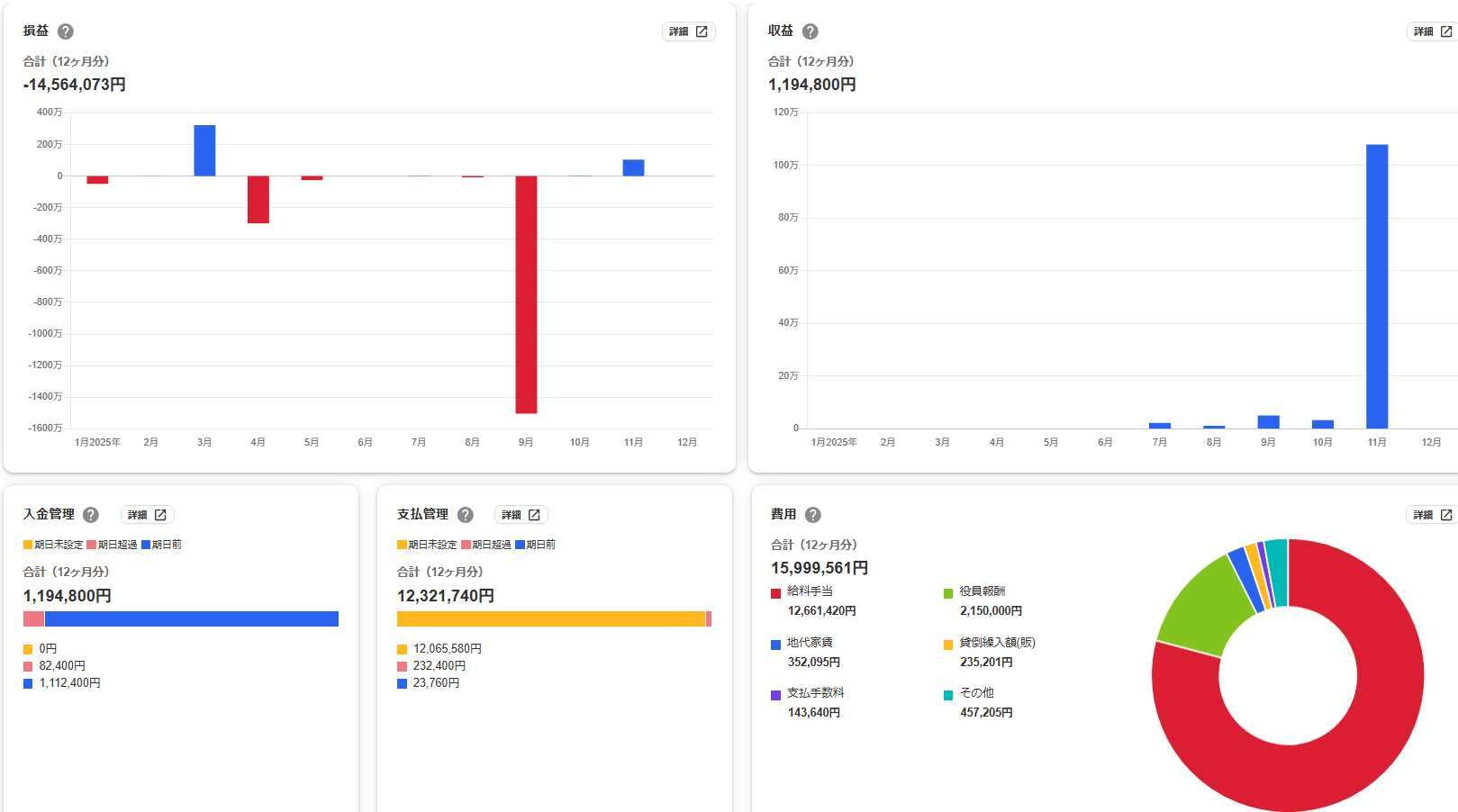Click the help icon next to 損益
Screen dimensions: 1458x812
click(66, 32)
